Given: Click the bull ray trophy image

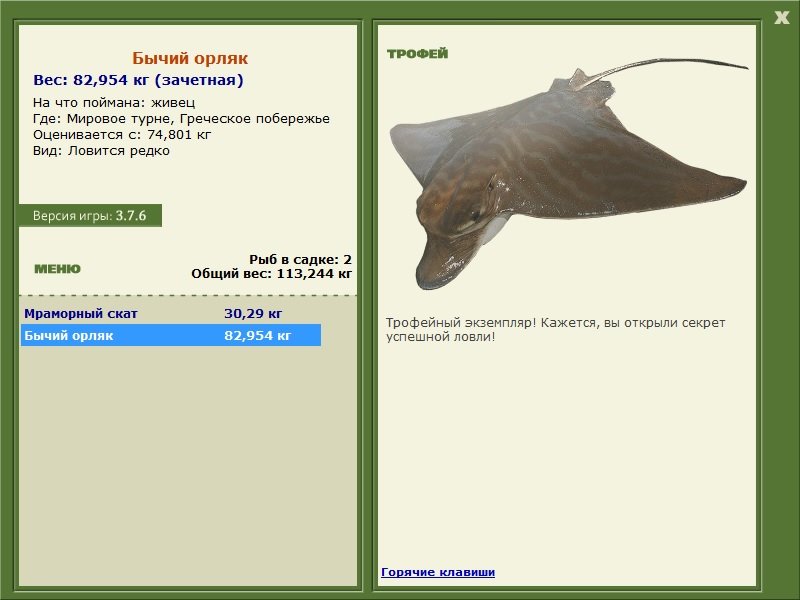Looking at the screenshot, I should [568, 173].
